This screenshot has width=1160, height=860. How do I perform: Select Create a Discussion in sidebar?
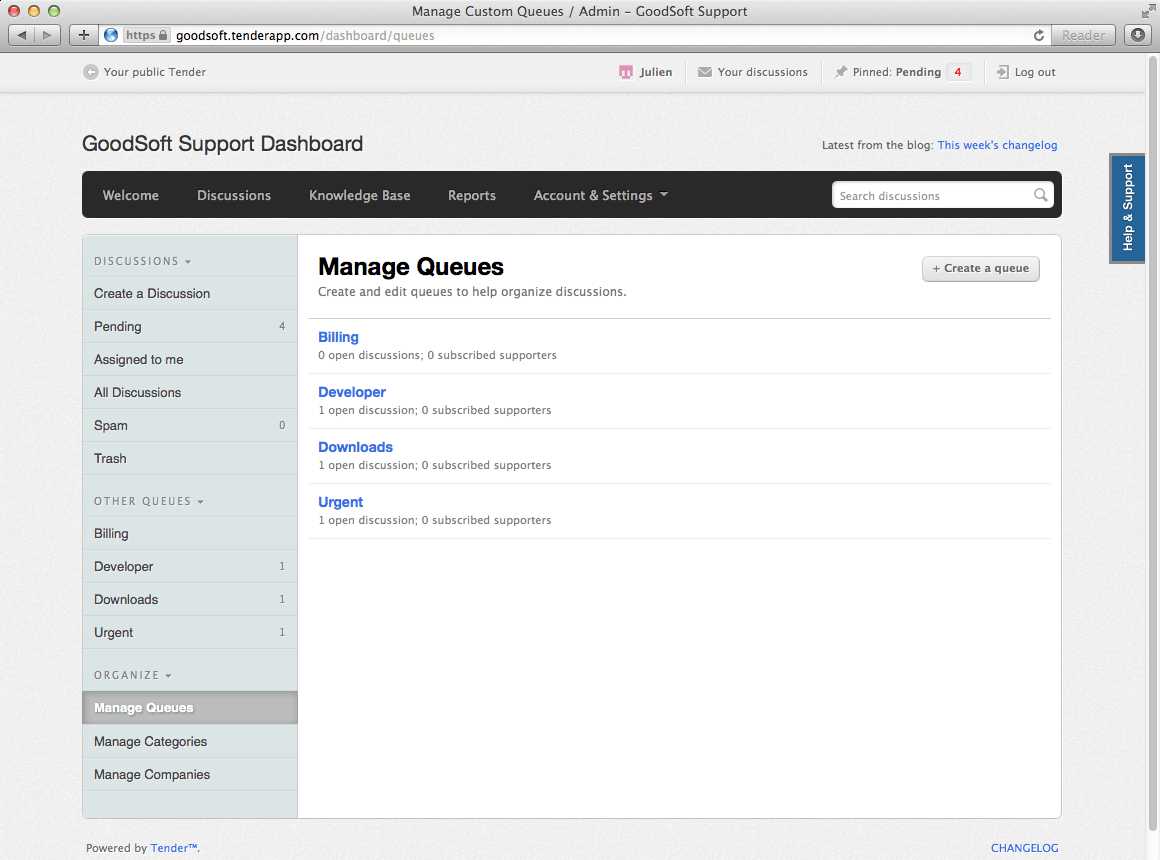tap(190, 293)
